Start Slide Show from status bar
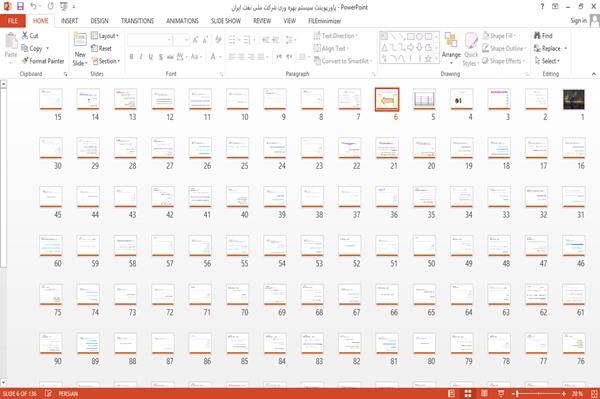This screenshot has height=399, width=600. pyautogui.click(x=501, y=393)
